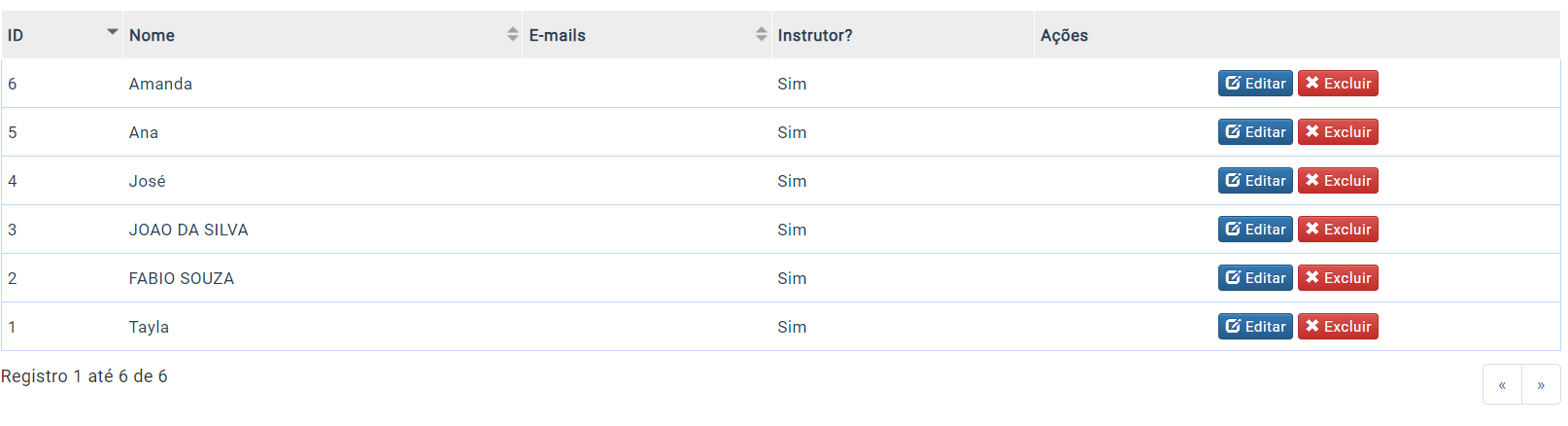The width and height of the screenshot is (1568, 426).
Task: Edit the FABIO SOUZA record
Action: coord(1255,278)
